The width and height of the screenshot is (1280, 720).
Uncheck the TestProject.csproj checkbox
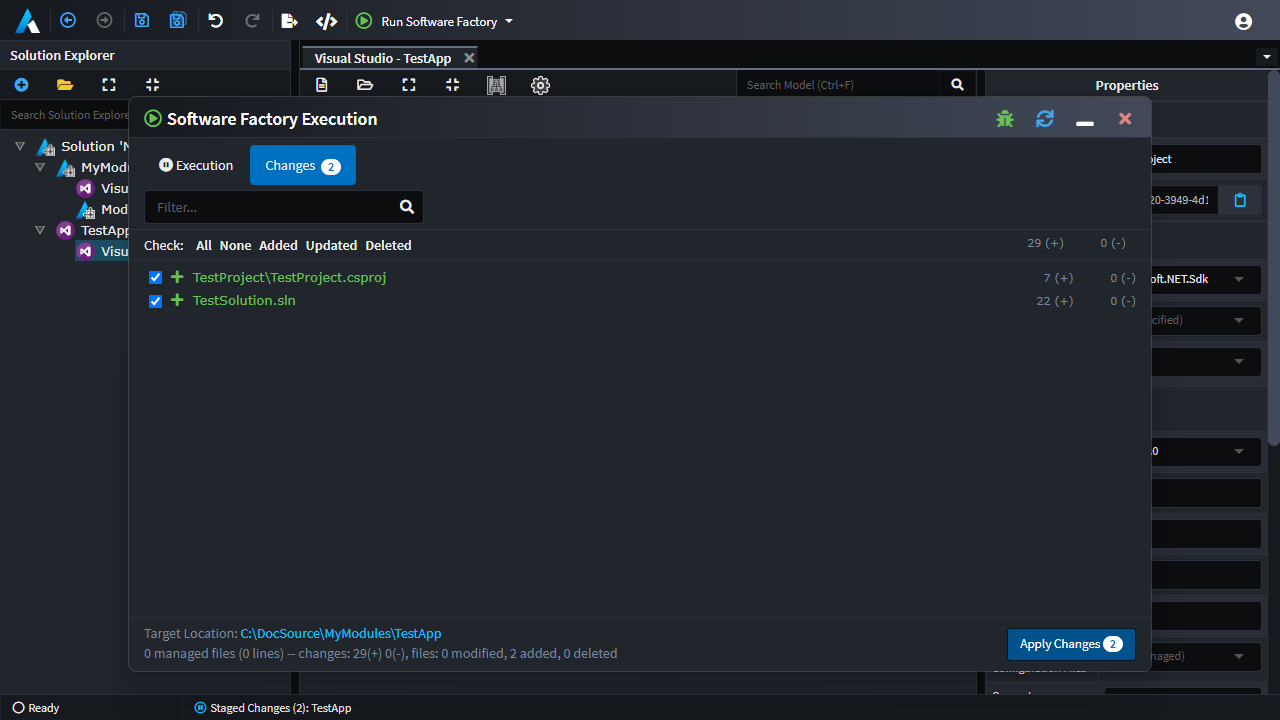click(155, 277)
